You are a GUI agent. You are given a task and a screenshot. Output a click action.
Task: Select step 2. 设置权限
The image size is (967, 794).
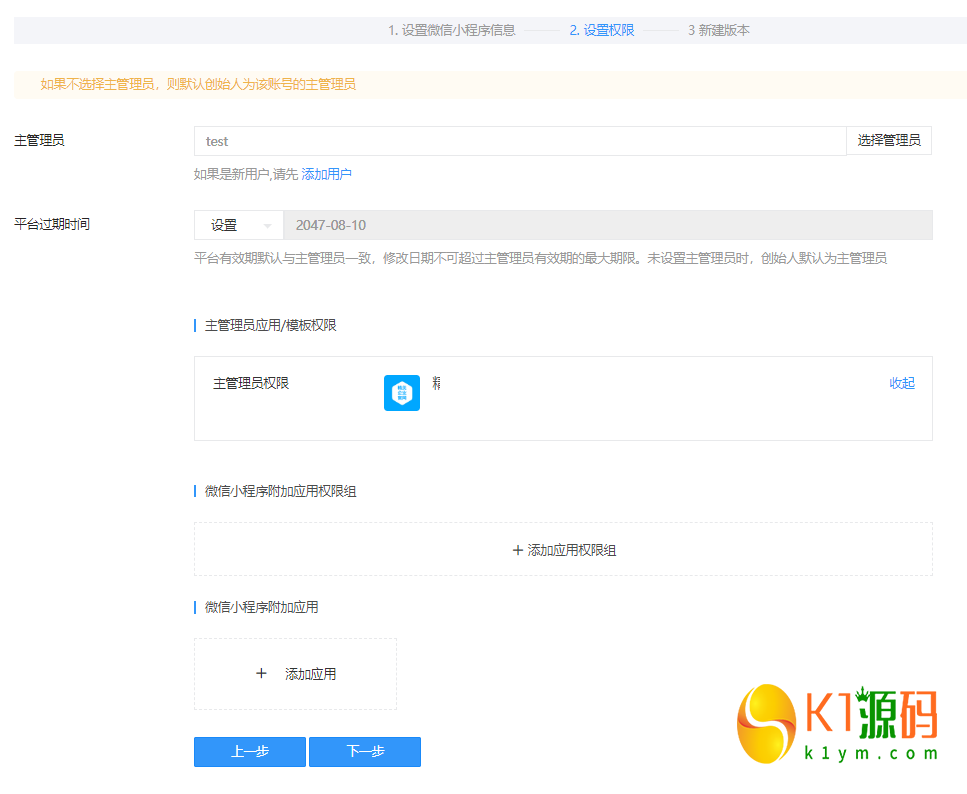601,30
